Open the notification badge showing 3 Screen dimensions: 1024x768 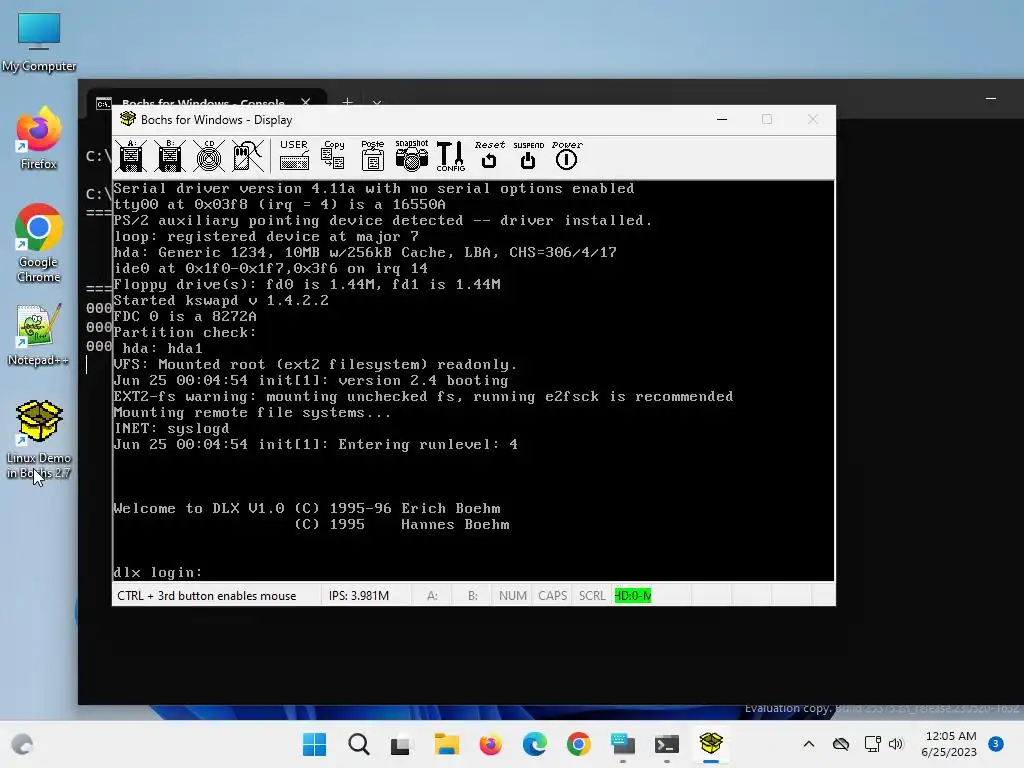(x=996, y=743)
